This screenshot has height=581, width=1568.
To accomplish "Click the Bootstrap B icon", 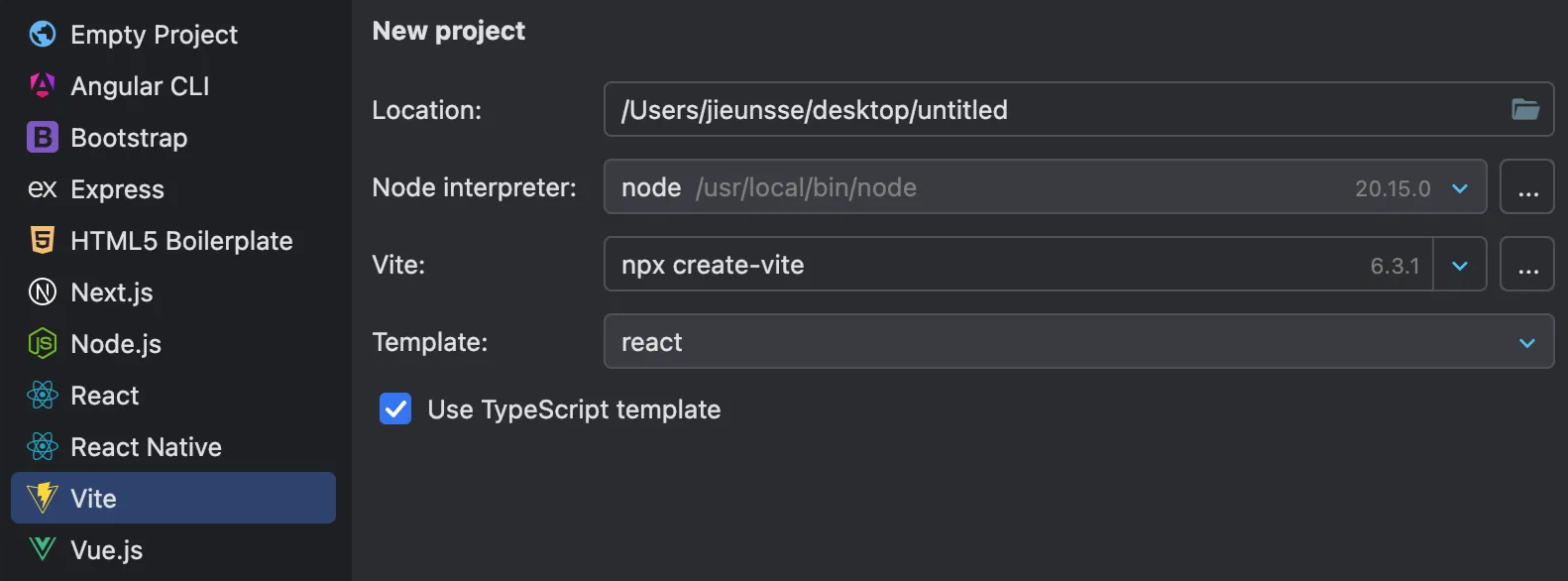I will [x=43, y=138].
